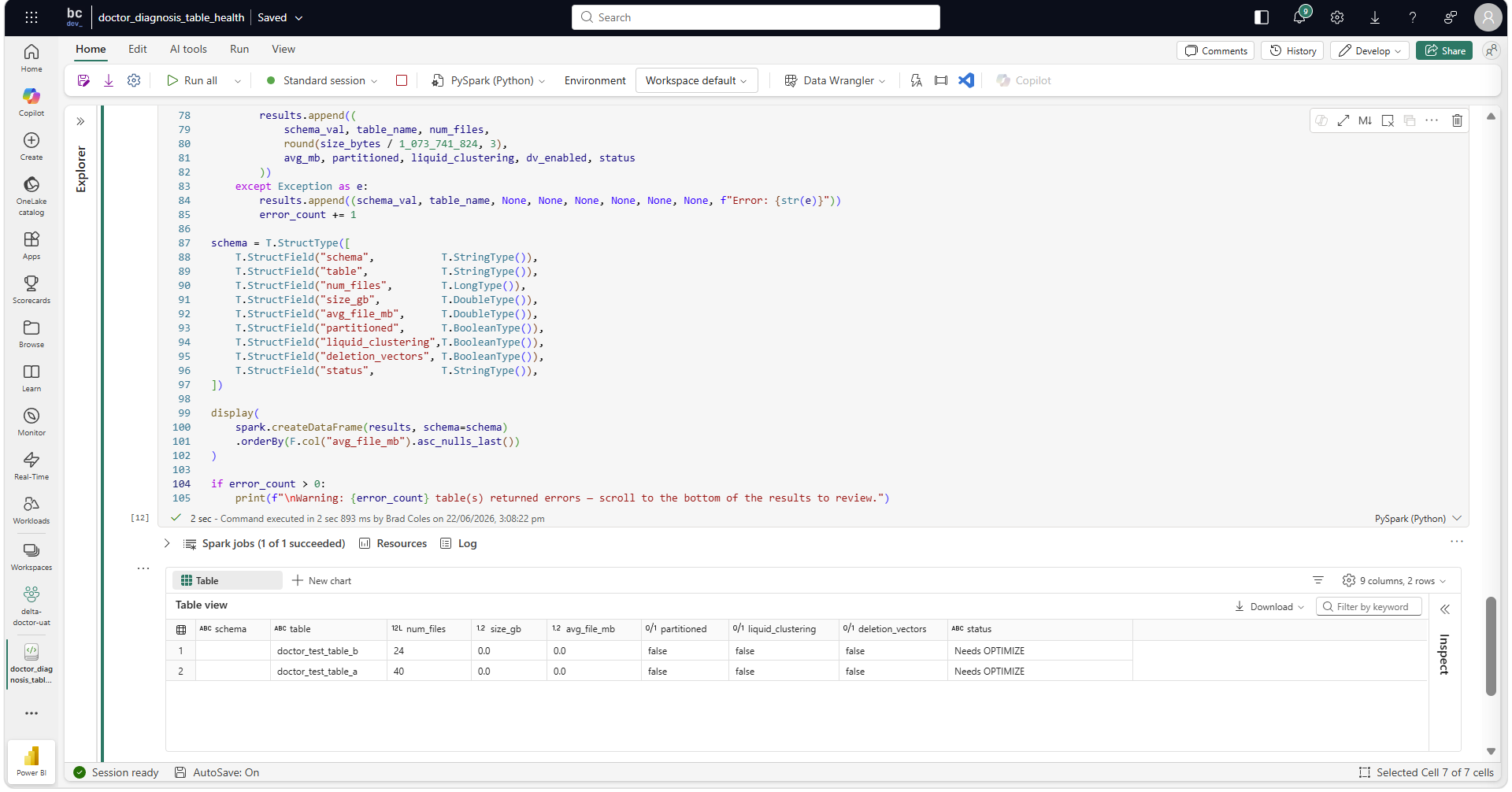Click the notebook settings gear in the toolbar
The height and width of the screenshot is (792, 1512).
click(134, 80)
